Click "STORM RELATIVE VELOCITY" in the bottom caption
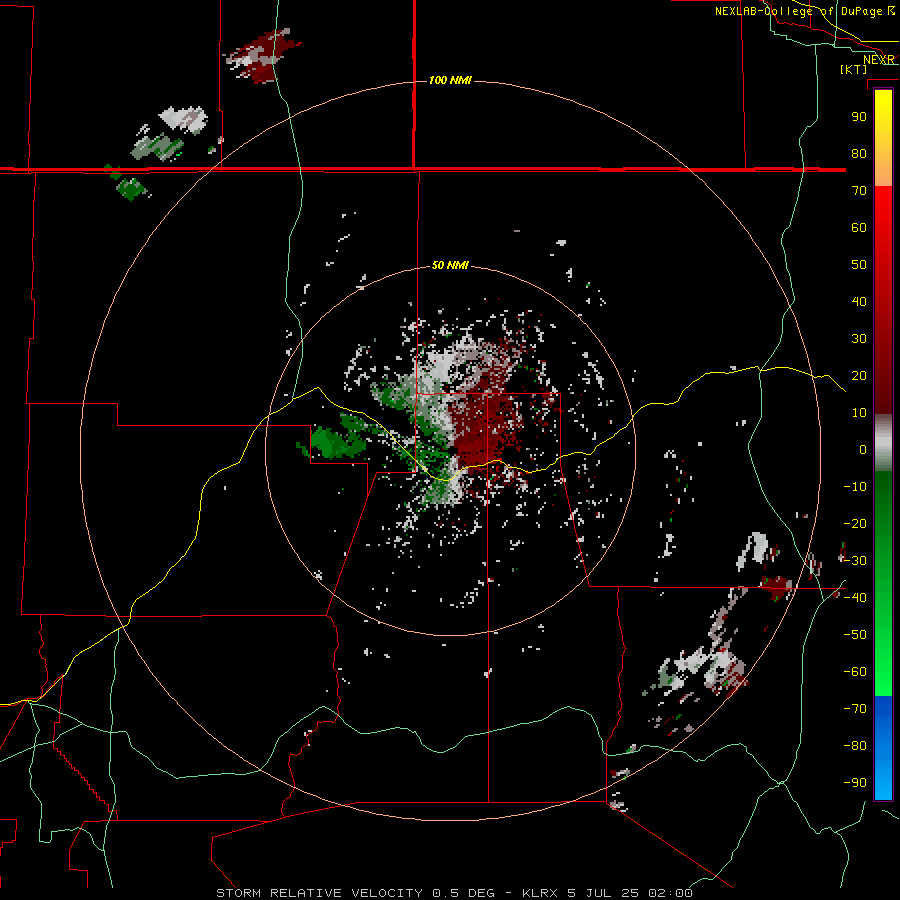This screenshot has width=900, height=900. [319, 893]
